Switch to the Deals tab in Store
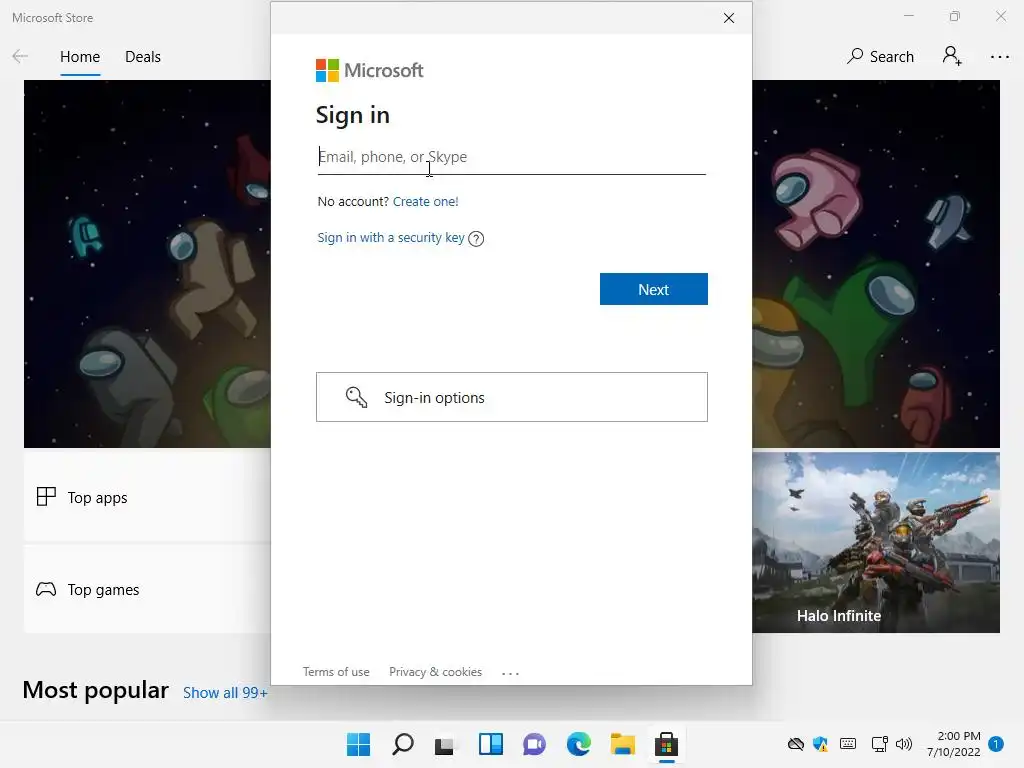The height and width of the screenshot is (768, 1024). click(143, 57)
